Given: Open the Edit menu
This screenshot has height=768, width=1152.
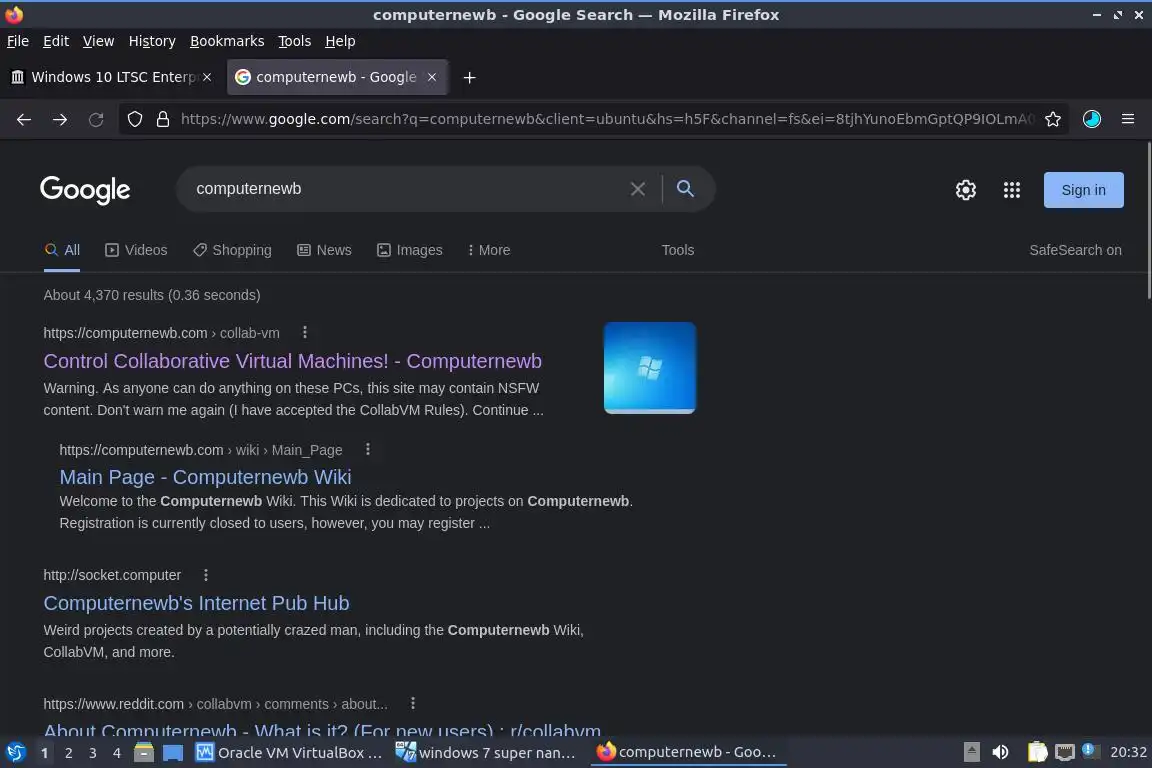Looking at the screenshot, I should (56, 41).
